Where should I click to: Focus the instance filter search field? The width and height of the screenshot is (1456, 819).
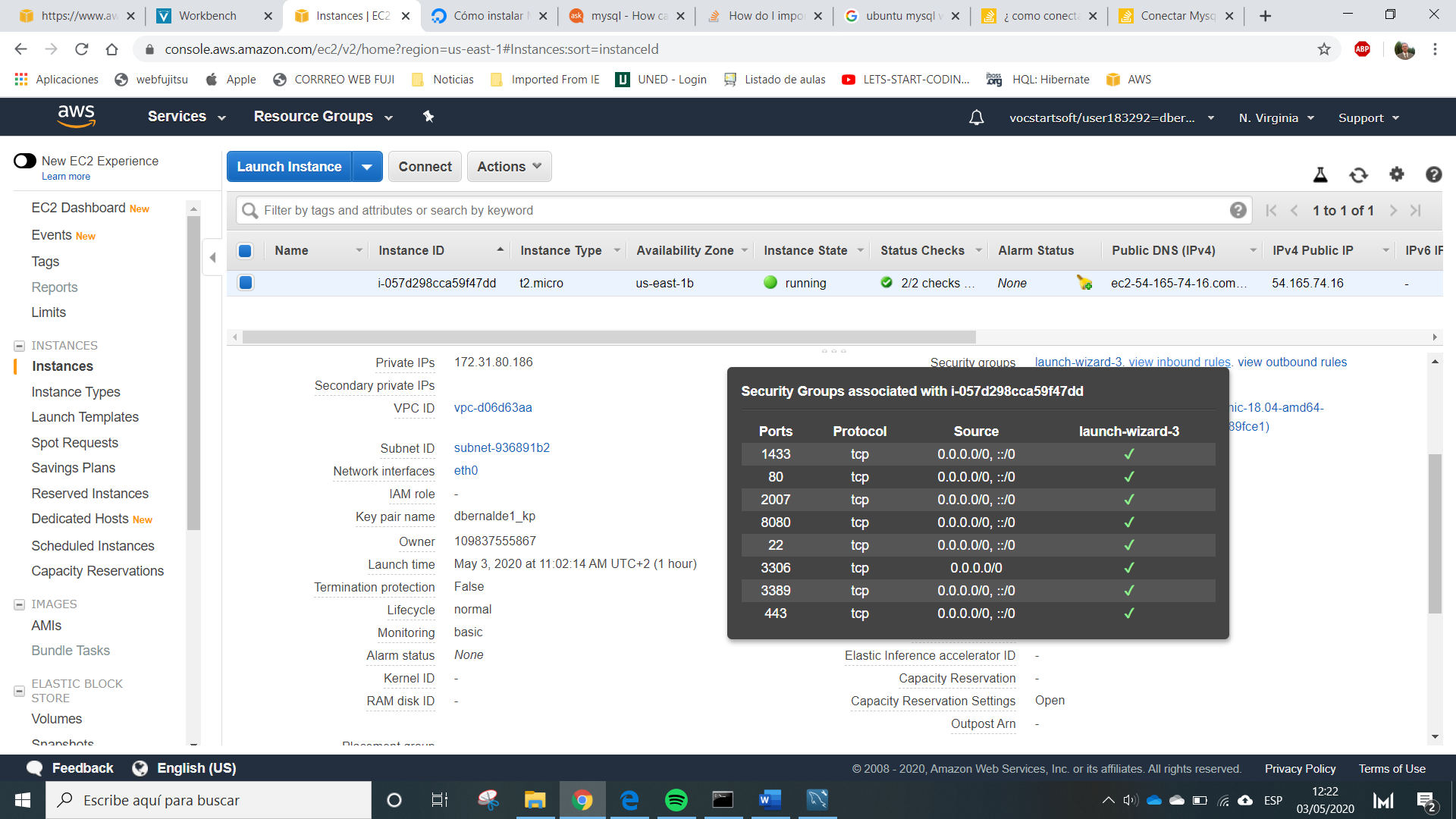[743, 210]
